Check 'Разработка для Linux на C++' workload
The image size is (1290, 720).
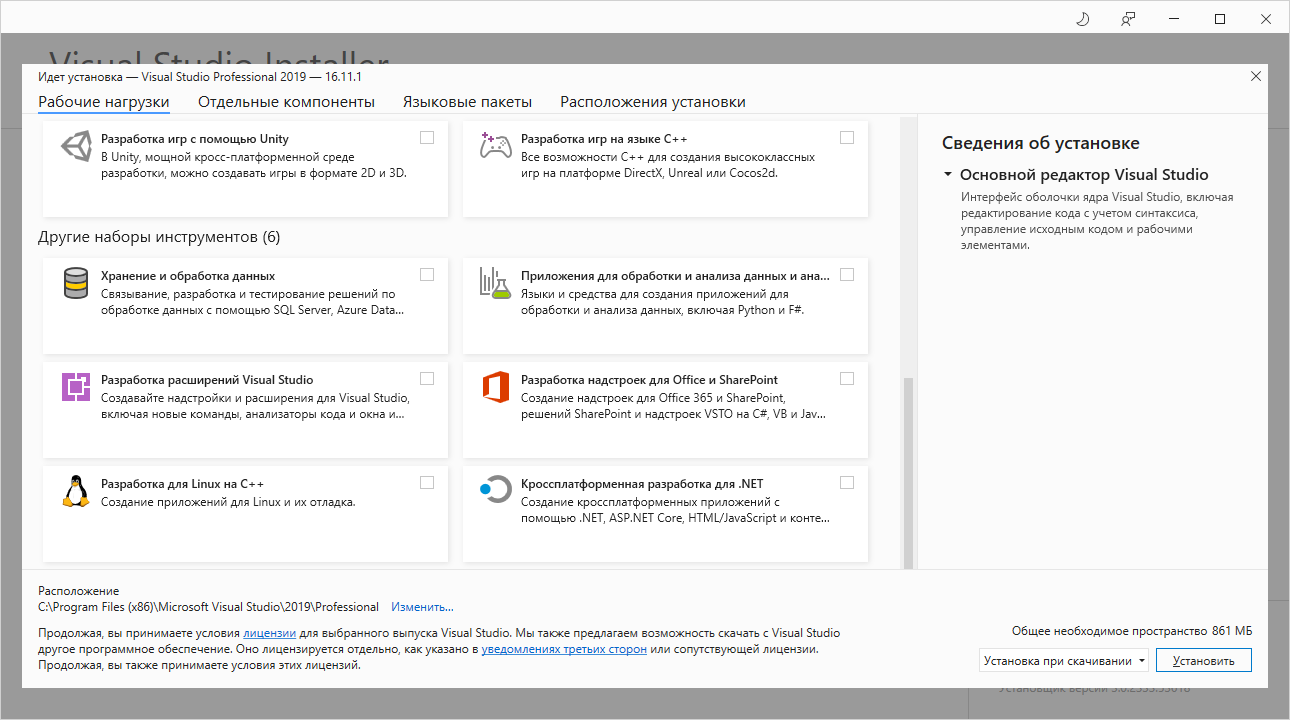point(427,482)
